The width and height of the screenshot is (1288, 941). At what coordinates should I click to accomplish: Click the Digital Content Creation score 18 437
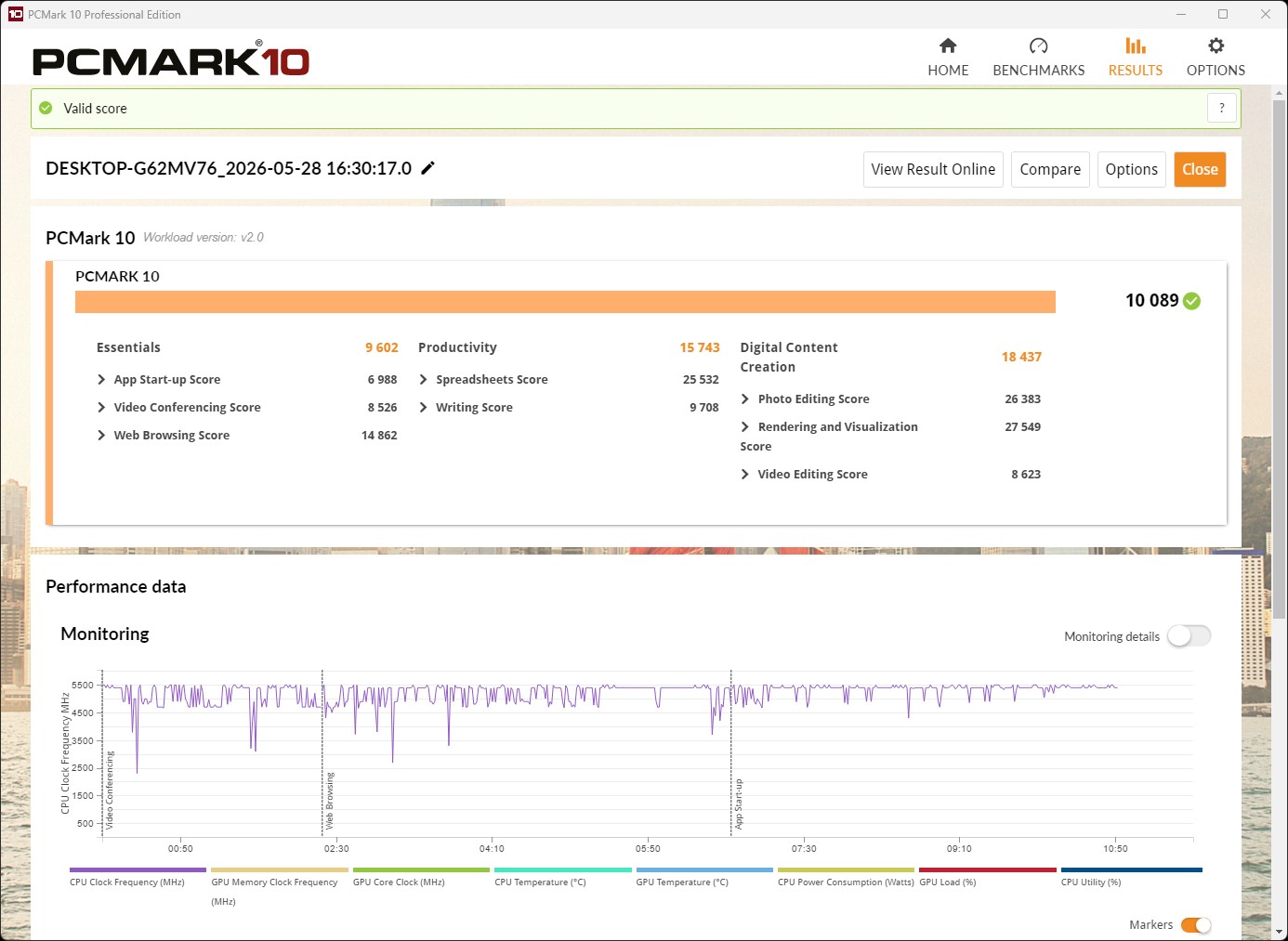pyautogui.click(x=1021, y=357)
